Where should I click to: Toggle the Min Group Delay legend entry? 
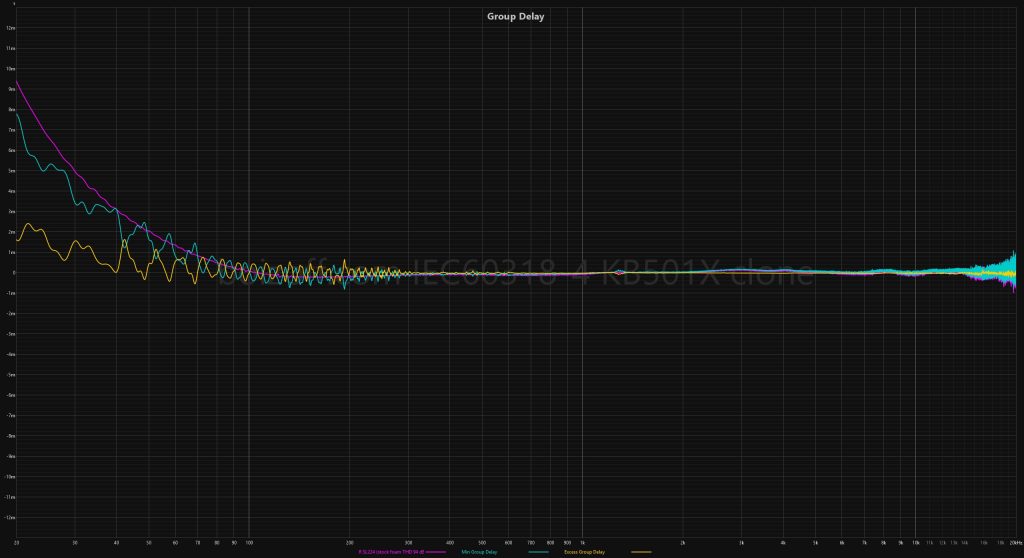tap(478, 552)
